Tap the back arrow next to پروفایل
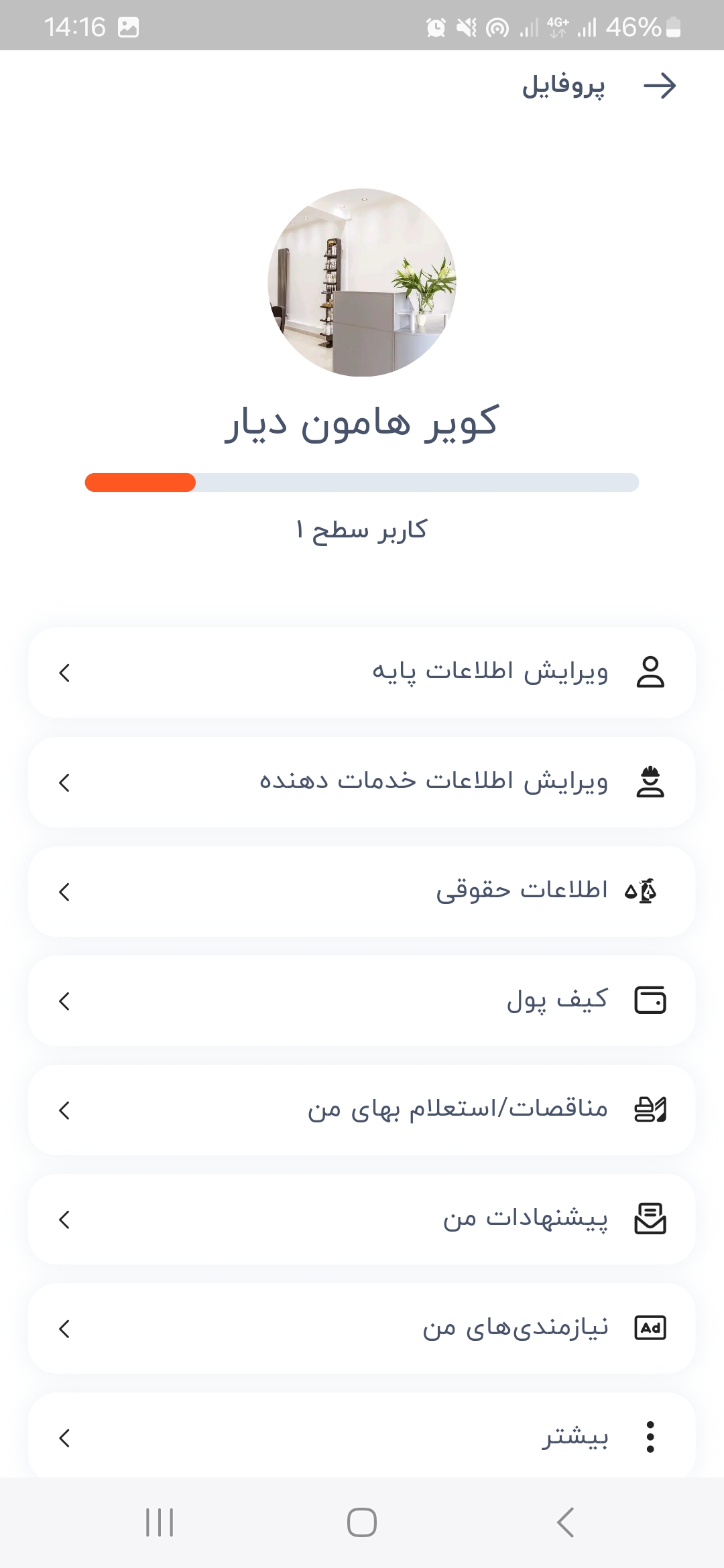Screen dimensions: 724x1568 [660, 86]
